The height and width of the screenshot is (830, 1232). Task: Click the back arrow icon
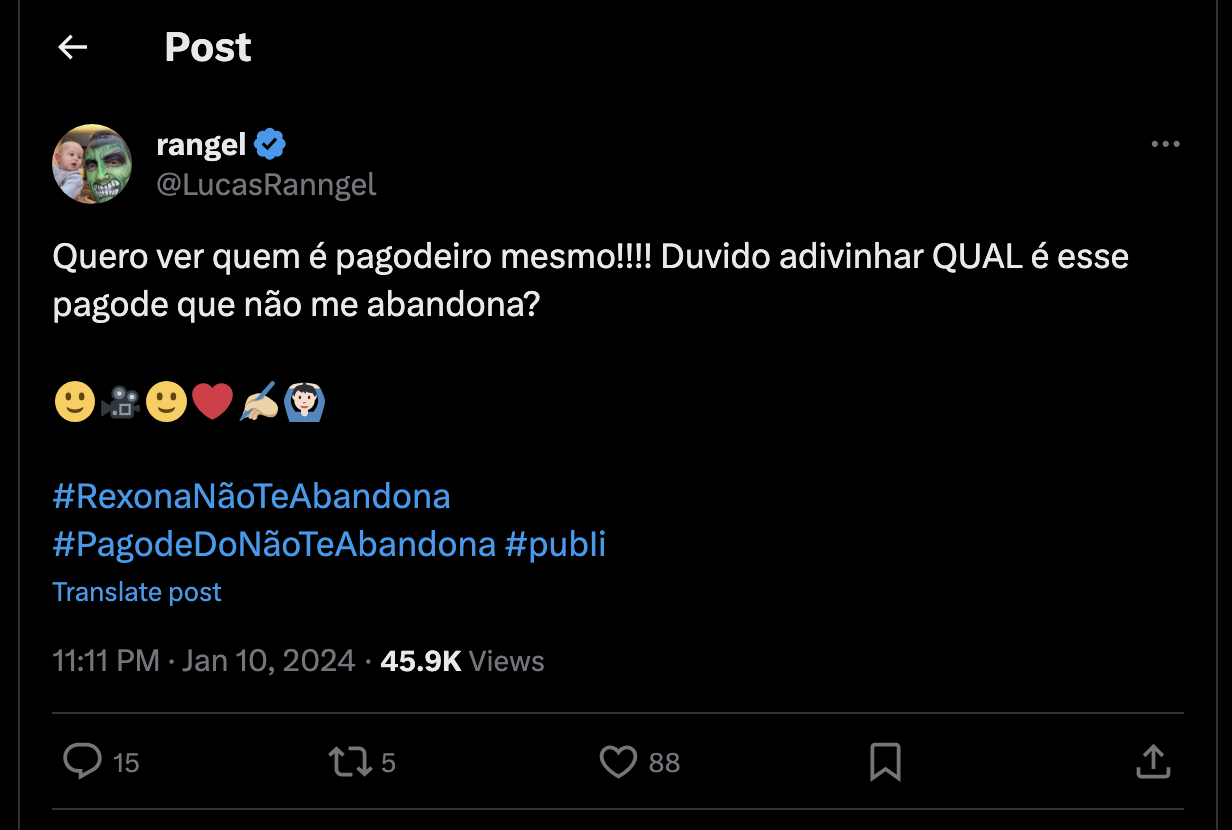point(73,47)
